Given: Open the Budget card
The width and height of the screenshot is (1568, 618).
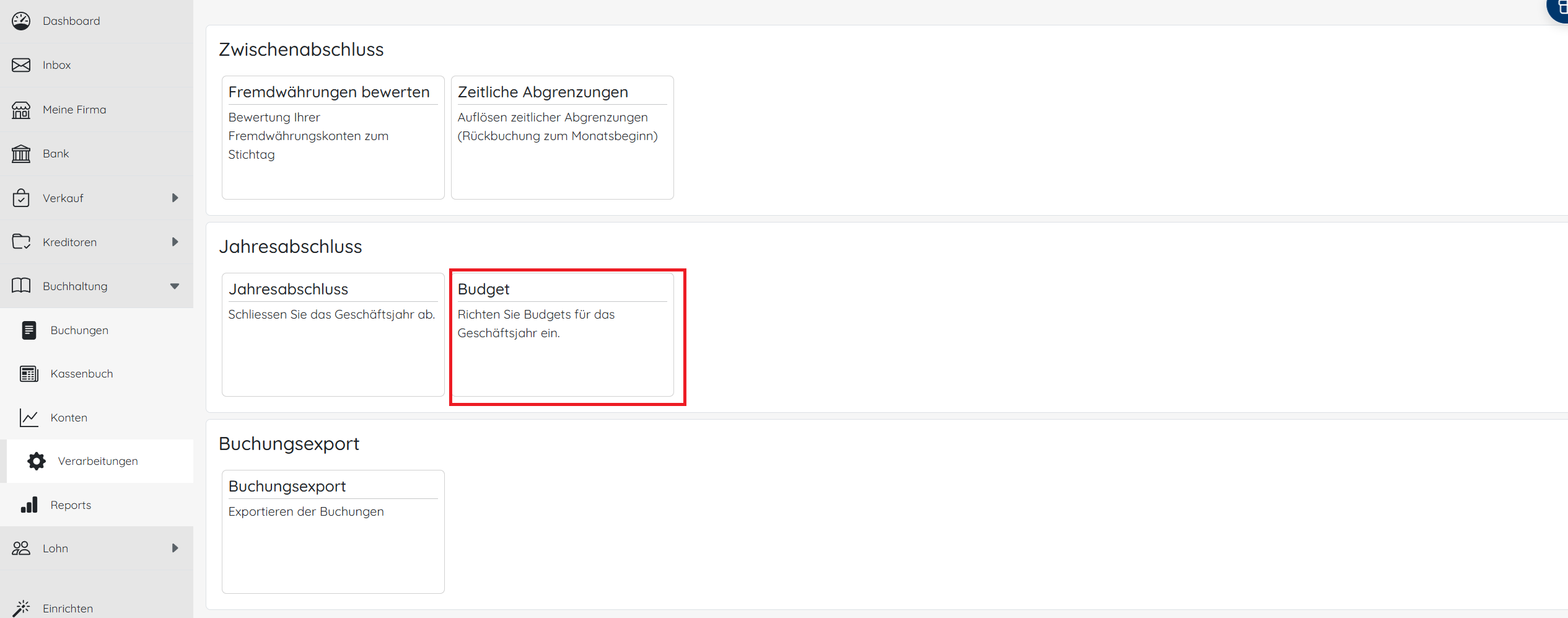Looking at the screenshot, I should (x=562, y=335).
